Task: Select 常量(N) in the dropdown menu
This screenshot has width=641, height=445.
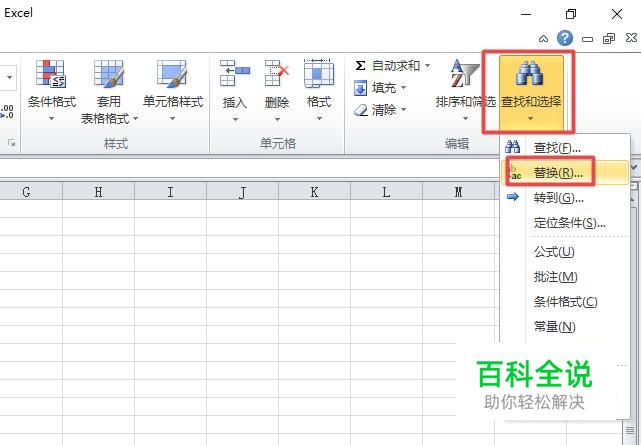Action: pyautogui.click(x=565, y=326)
